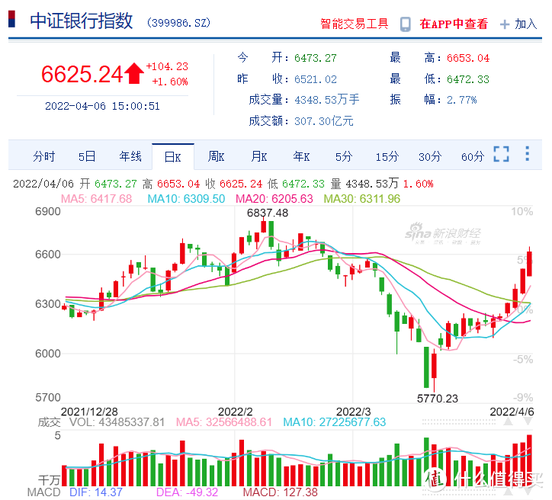Click the 6000 price axis label
Viewport: 552px width, 500px height.
48,354
